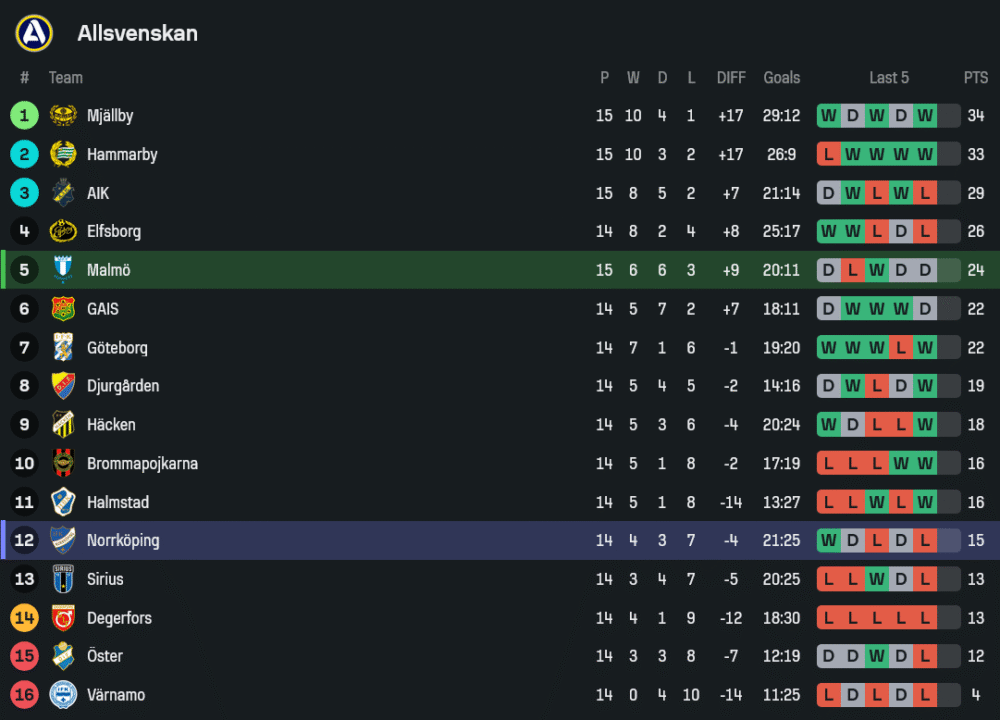Click the Allsvenskan league logo
The height and width of the screenshot is (720, 1000).
[34, 33]
